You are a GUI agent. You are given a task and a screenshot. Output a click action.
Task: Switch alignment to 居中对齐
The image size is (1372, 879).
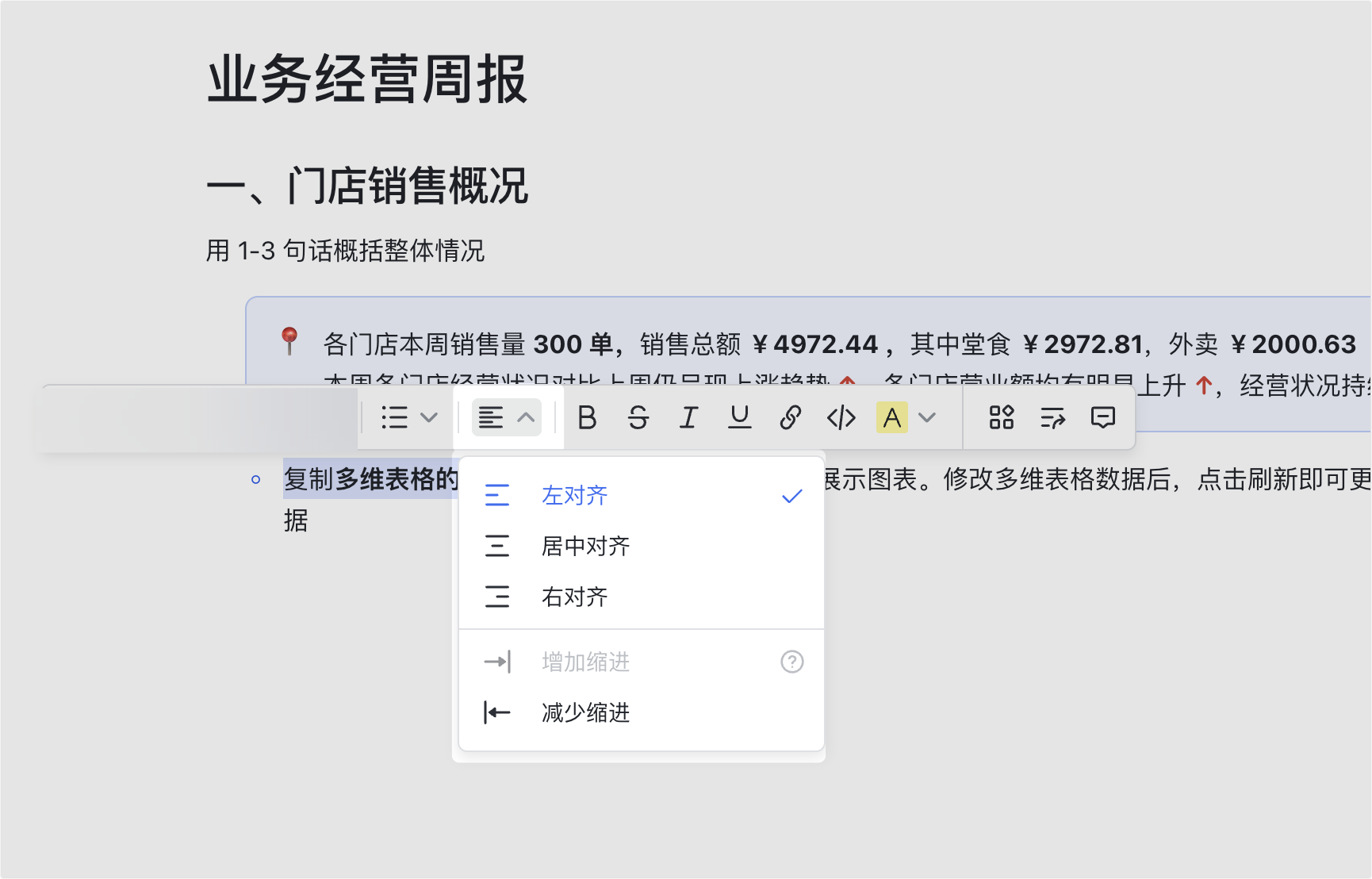pos(583,546)
